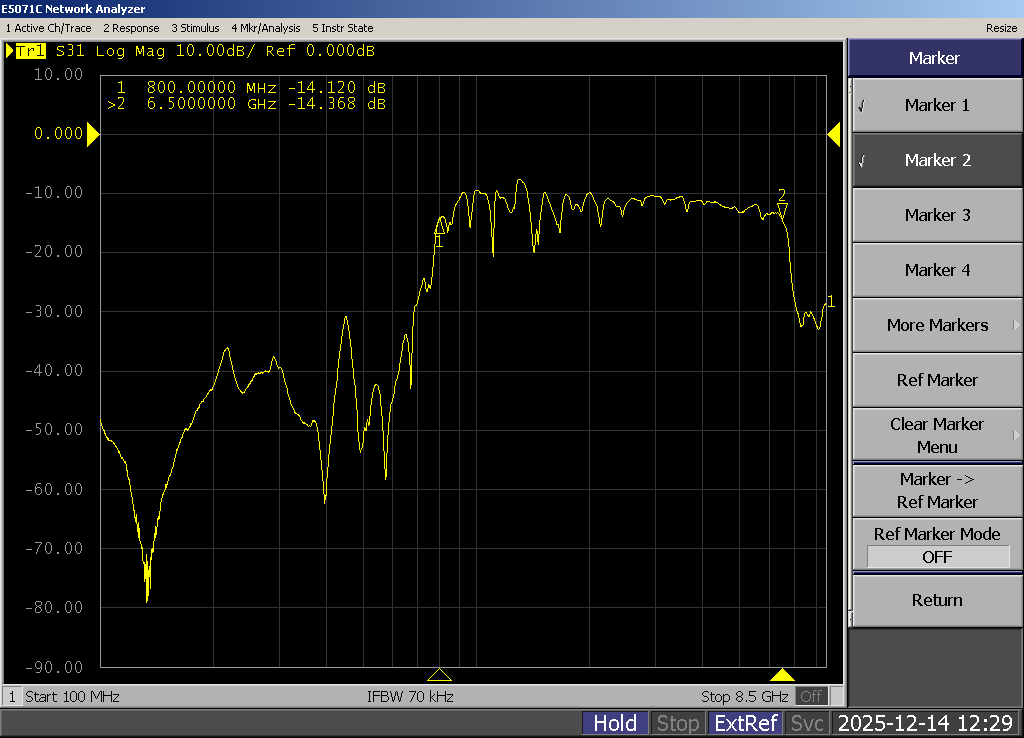
Task: Click the Tr1 active trace indicator
Action: 30,51
